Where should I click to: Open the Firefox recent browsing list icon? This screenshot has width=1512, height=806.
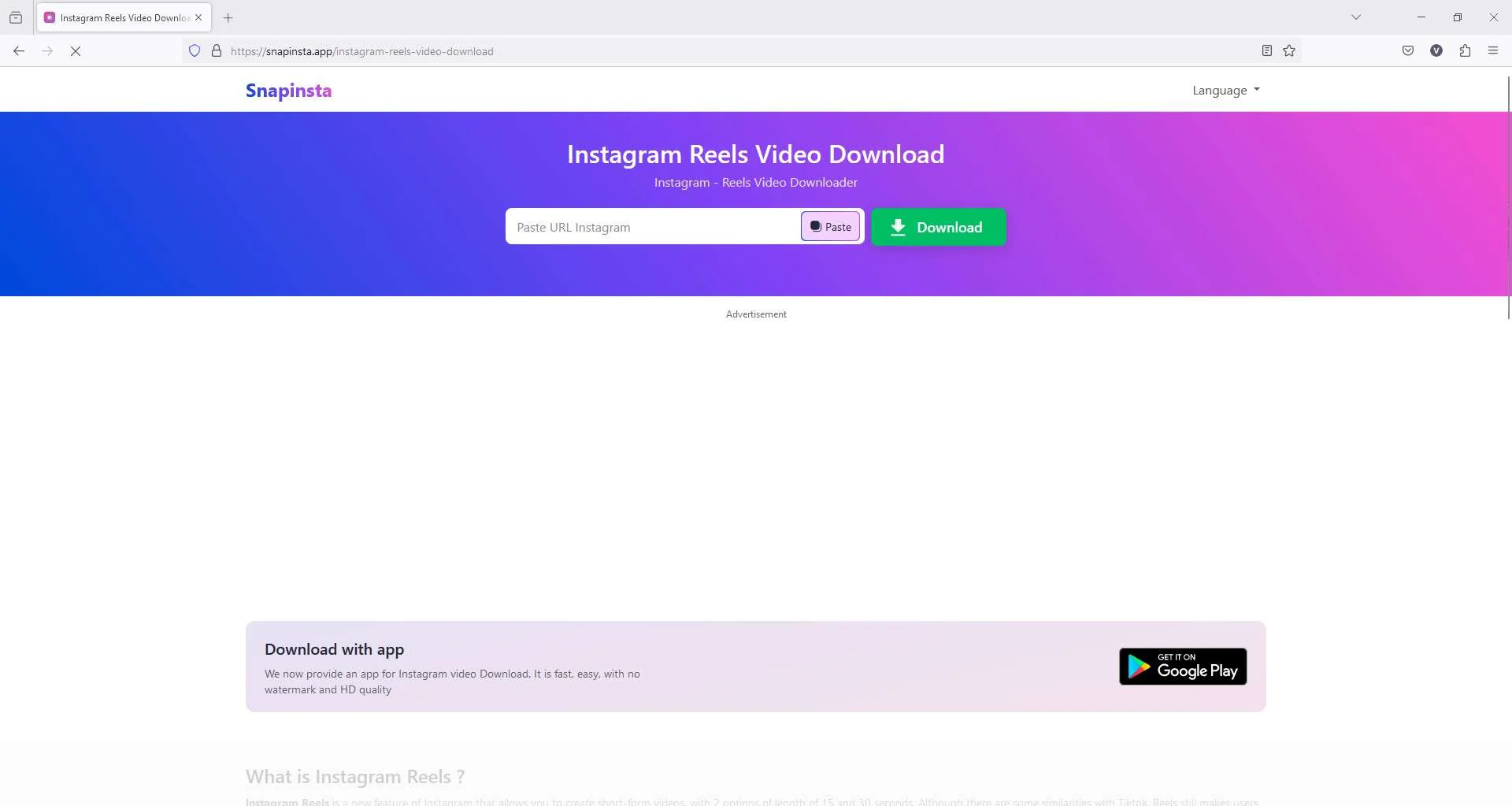pos(16,17)
